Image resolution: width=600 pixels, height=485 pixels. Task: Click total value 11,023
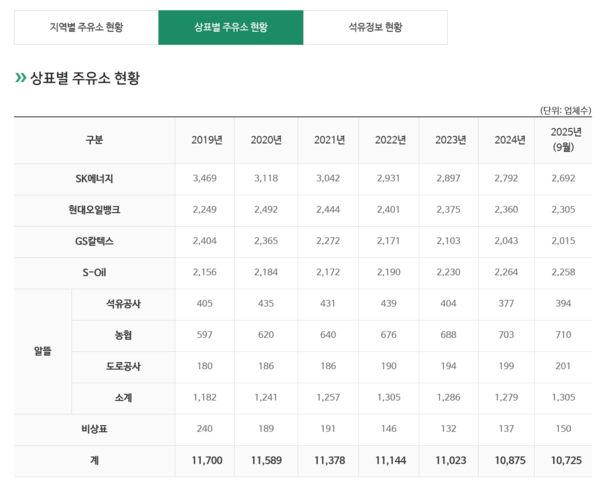coord(451,461)
